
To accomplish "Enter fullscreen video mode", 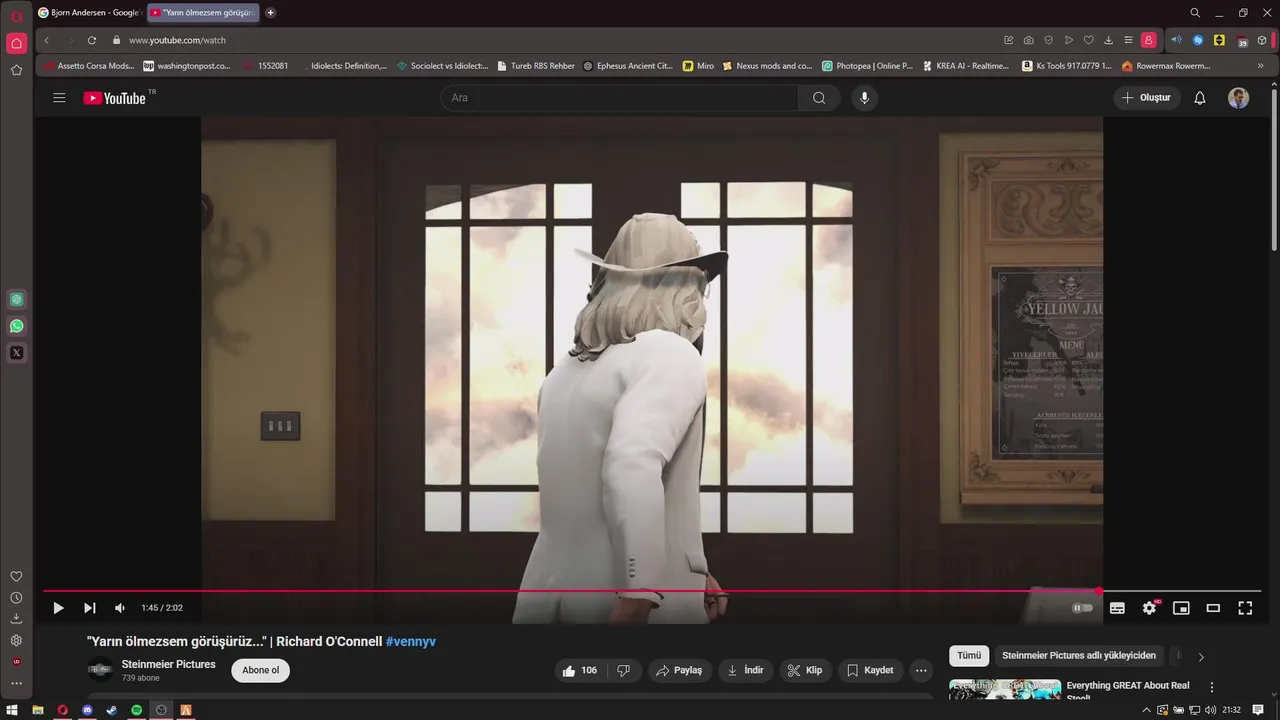I will (1245, 607).
